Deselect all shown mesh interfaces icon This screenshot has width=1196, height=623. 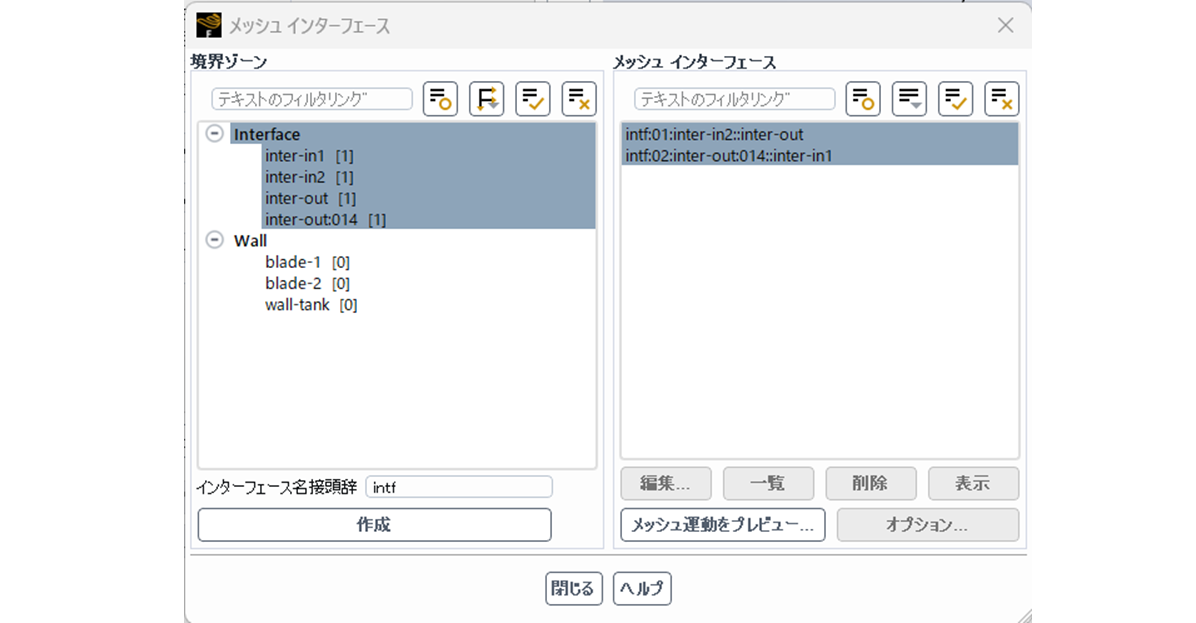pyautogui.click(x=1001, y=99)
